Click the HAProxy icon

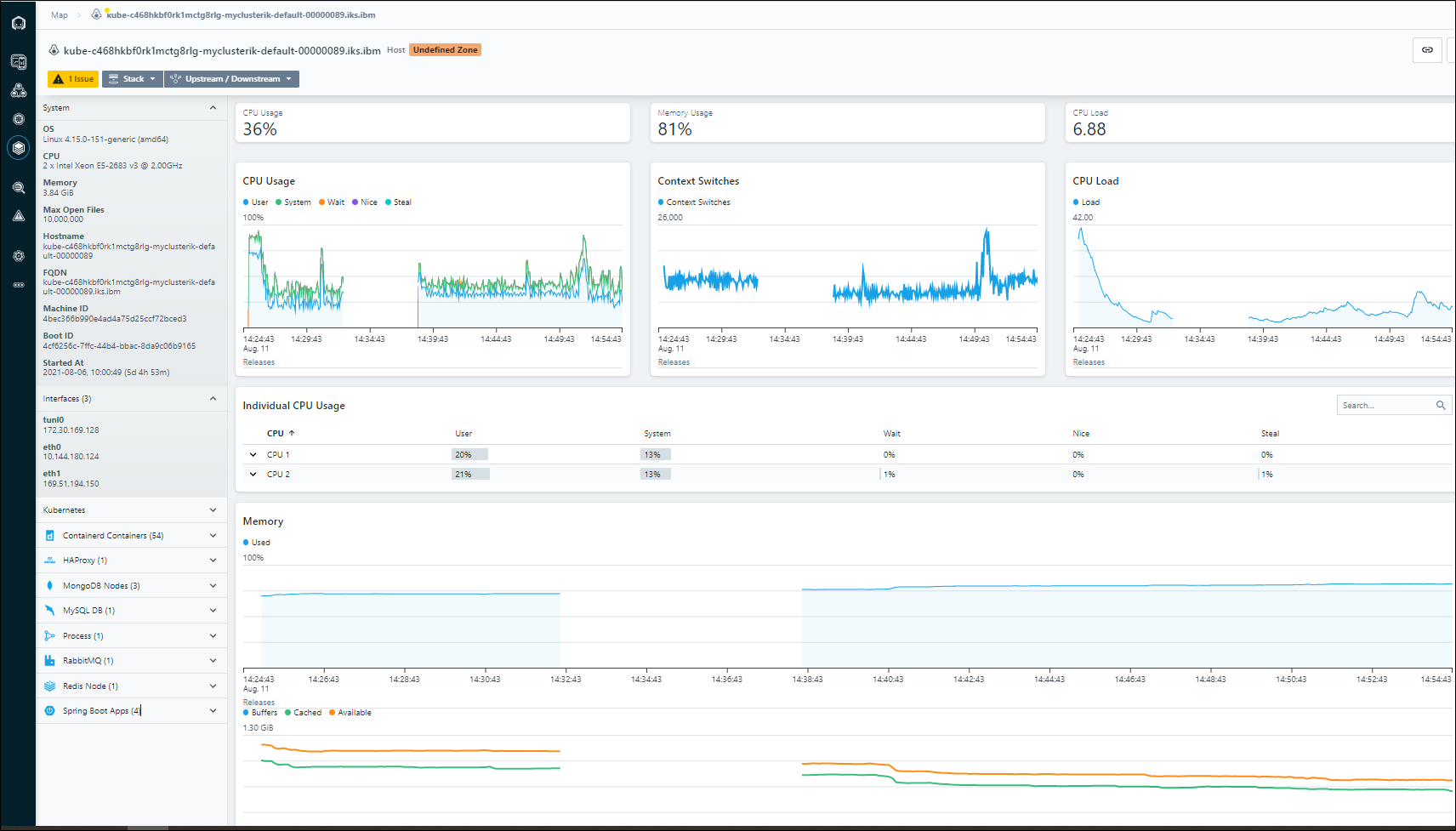(x=49, y=561)
